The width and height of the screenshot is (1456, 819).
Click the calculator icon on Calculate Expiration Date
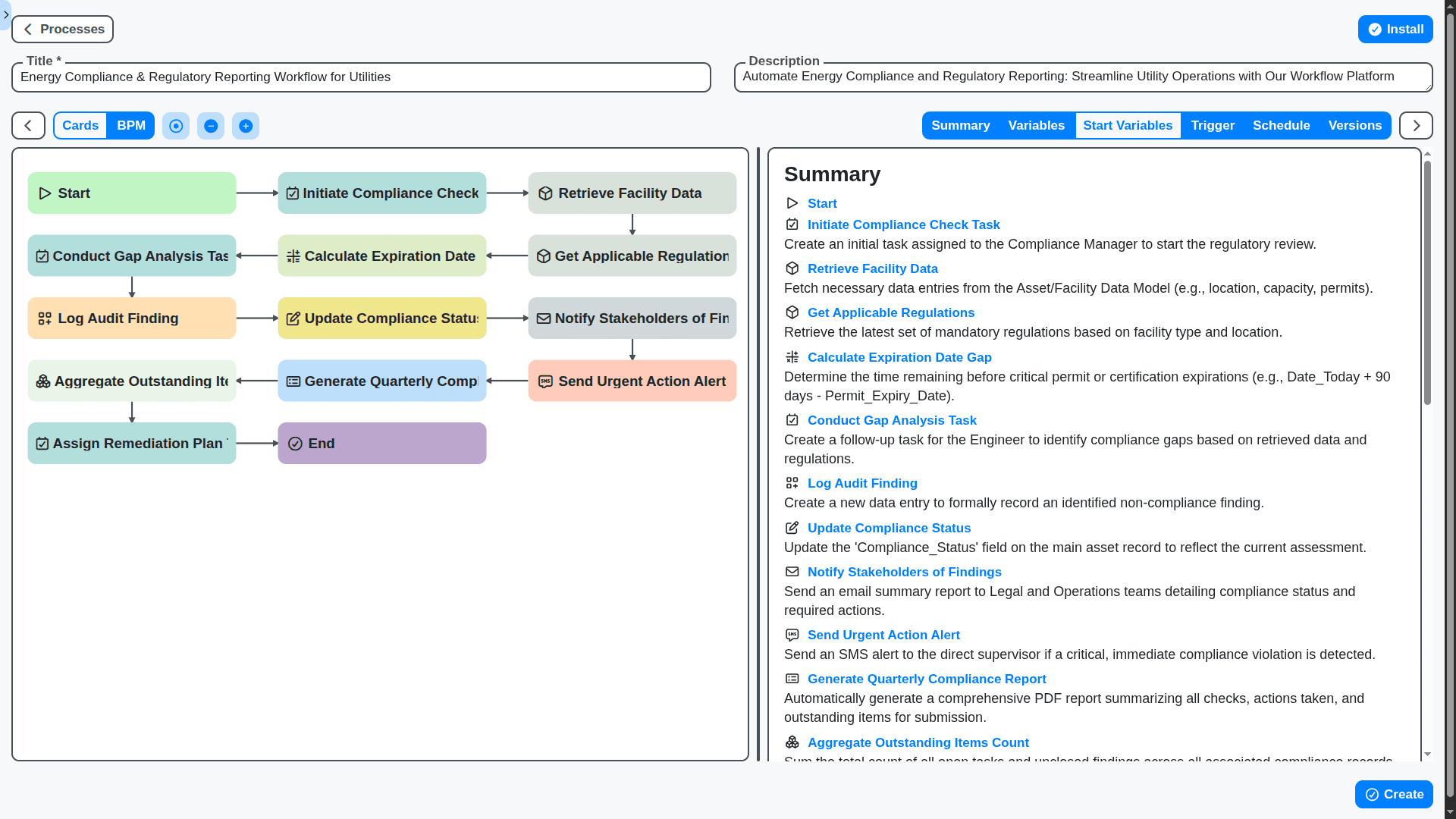click(293, 256)
